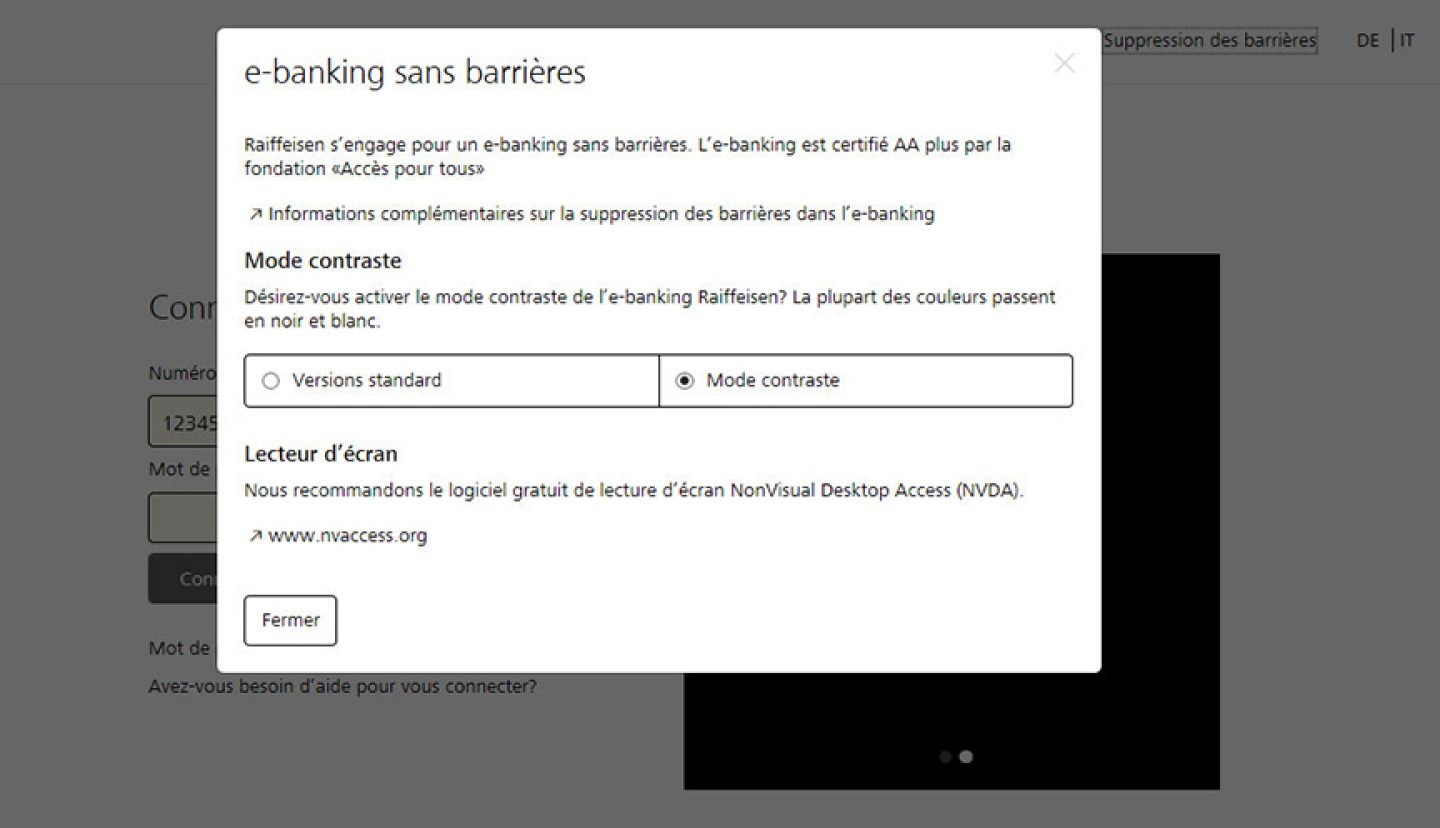
Task: Click the 'e-banking sans barrières' dialog title
Action: pos(415,73)
